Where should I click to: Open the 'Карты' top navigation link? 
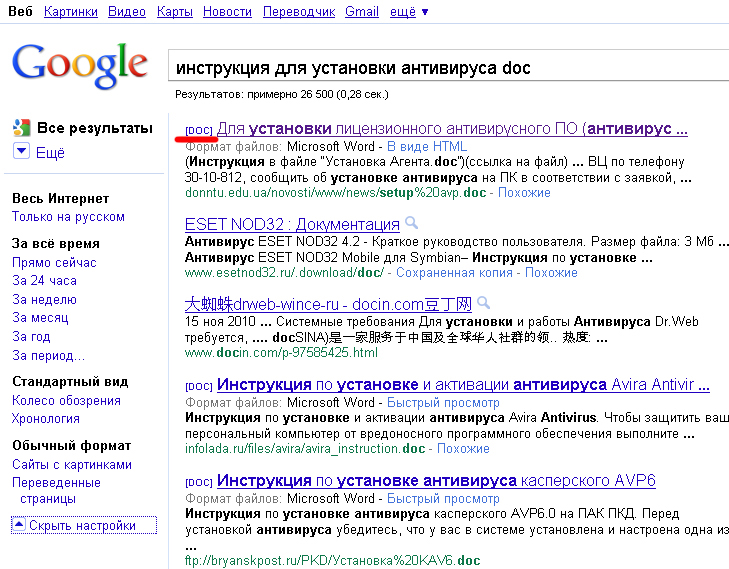tap(175, 12)
